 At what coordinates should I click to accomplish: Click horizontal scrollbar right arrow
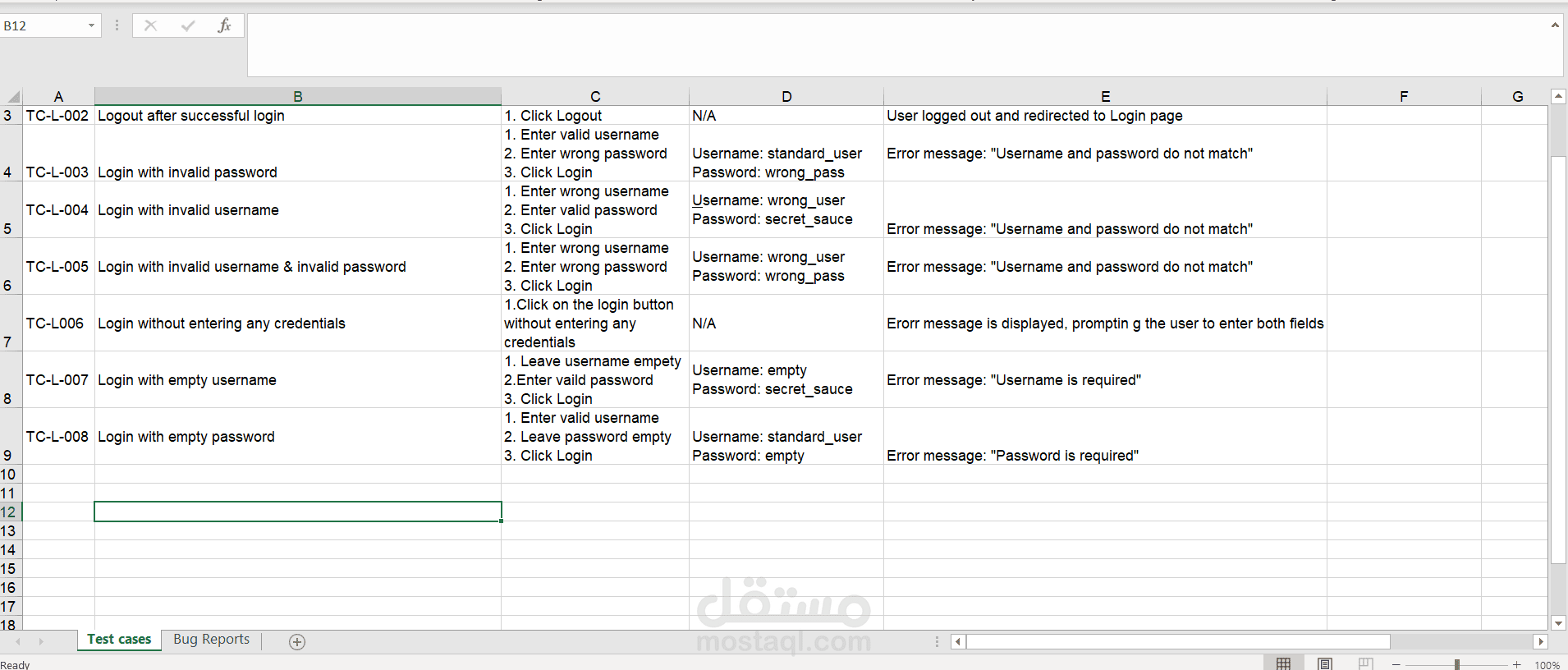click(x=1541, y=641)
